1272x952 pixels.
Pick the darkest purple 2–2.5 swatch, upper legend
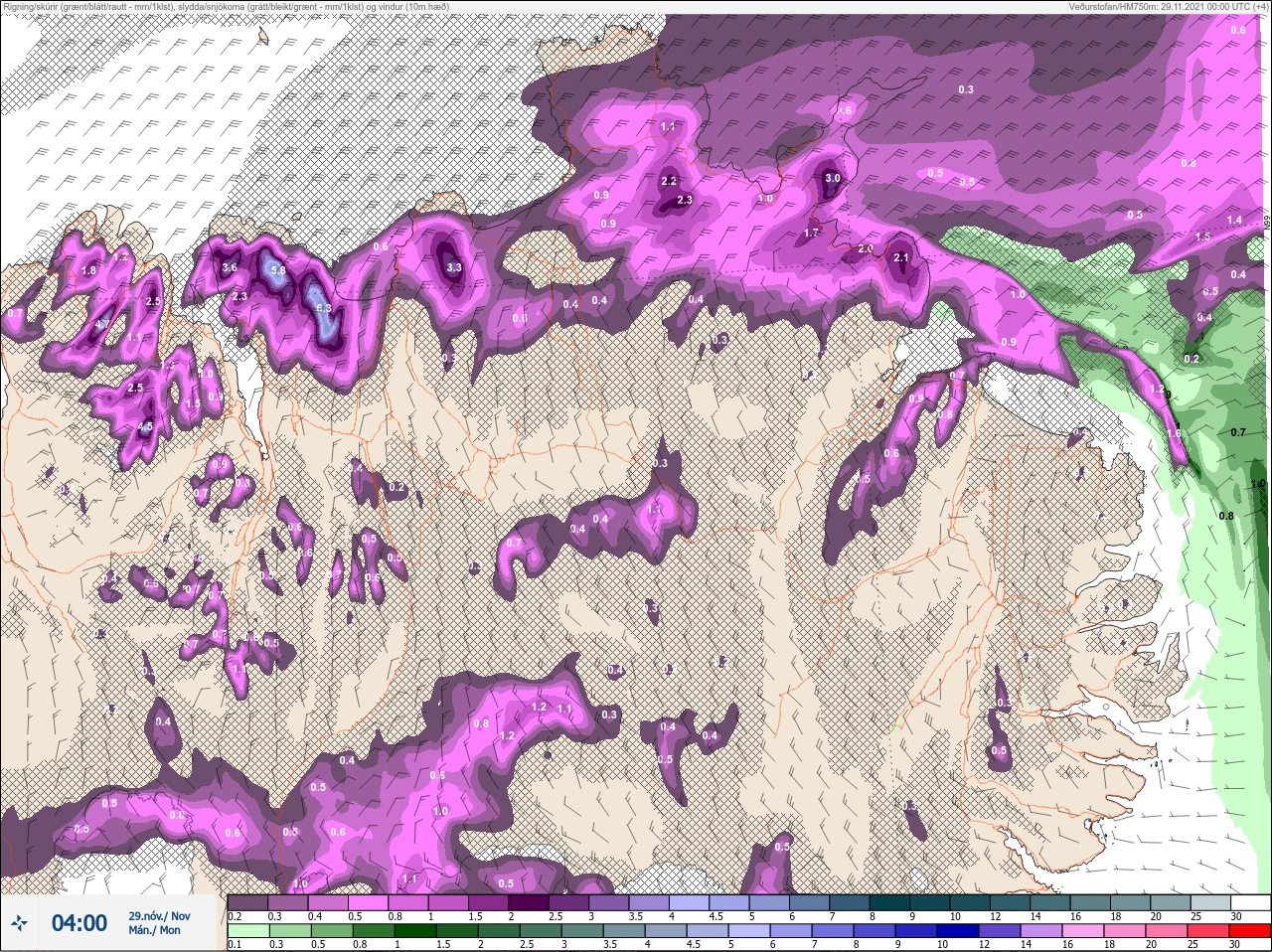pyautogui.click(x=529, y=902)
